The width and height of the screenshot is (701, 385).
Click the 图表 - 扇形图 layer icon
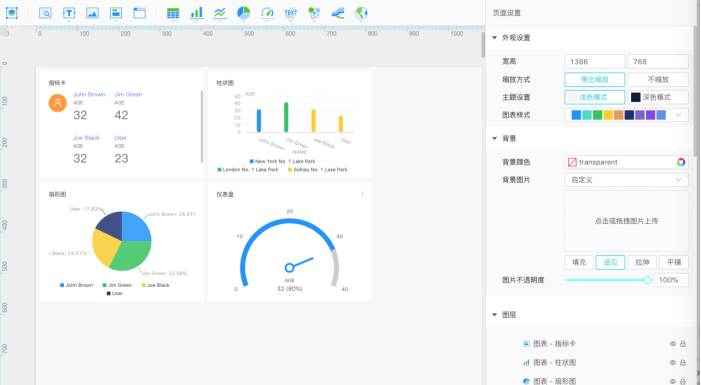526,381
